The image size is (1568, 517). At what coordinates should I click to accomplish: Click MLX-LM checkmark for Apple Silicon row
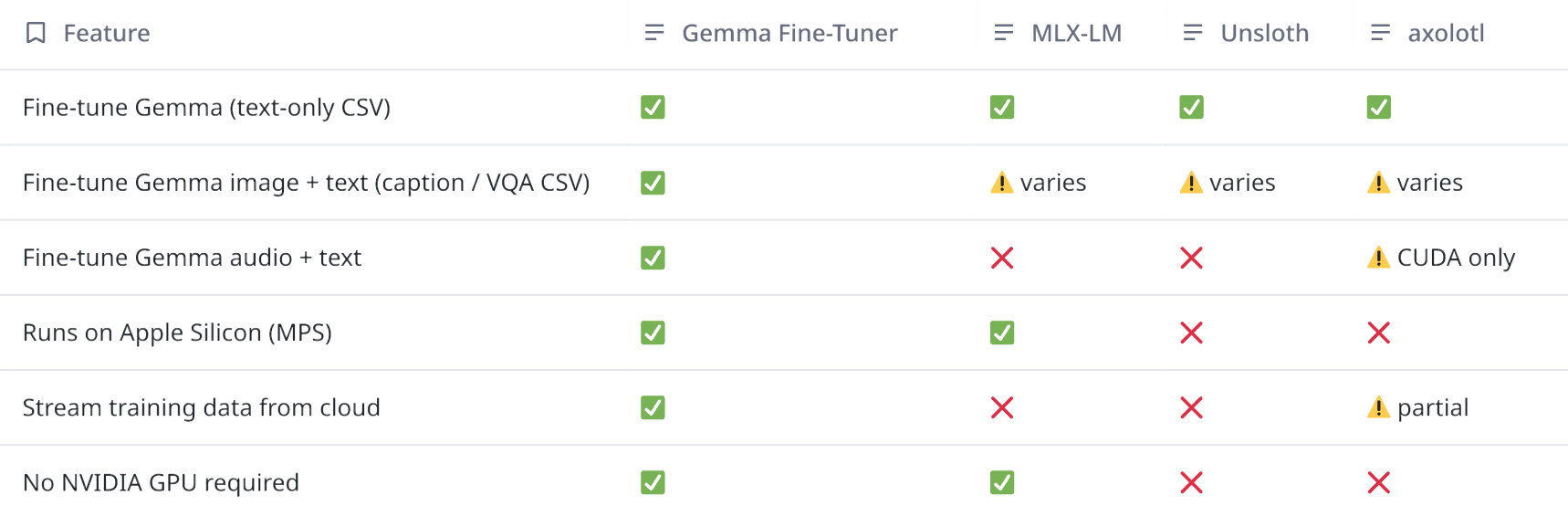click(x=1002, y=332)
